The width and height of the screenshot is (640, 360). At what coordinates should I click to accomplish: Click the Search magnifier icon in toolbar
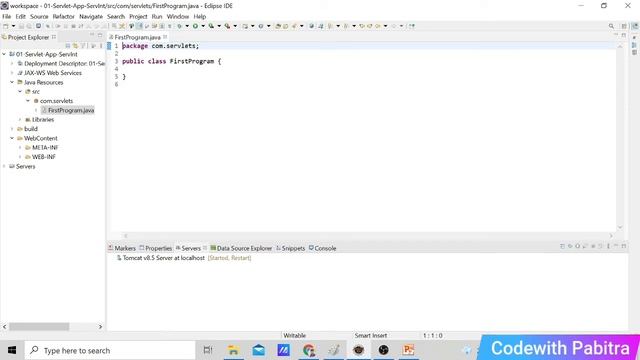coord(611,26)
